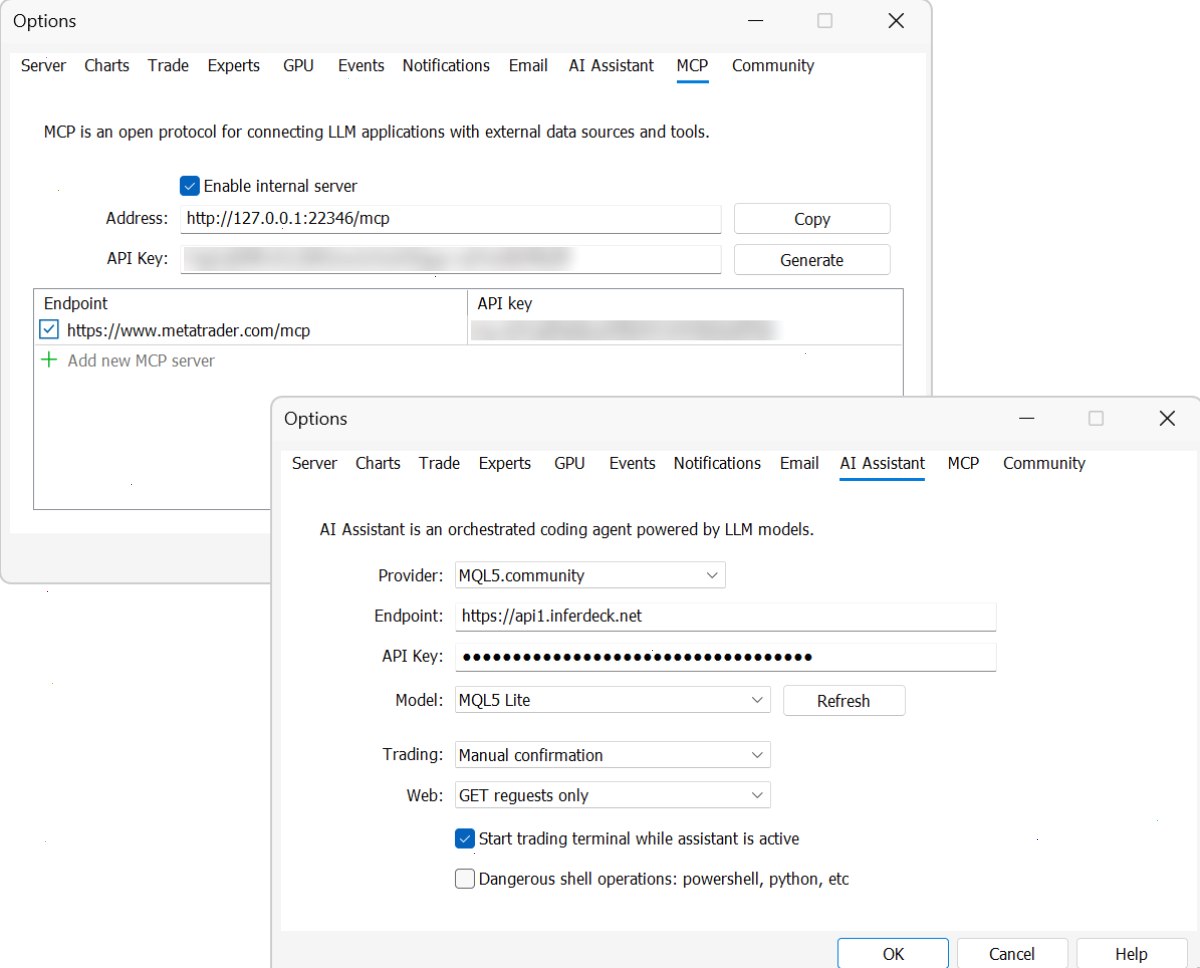Click the Endpoint field with api1.inferdeck.net
This screenshot has height=968, width=1200.
(726, 616)
